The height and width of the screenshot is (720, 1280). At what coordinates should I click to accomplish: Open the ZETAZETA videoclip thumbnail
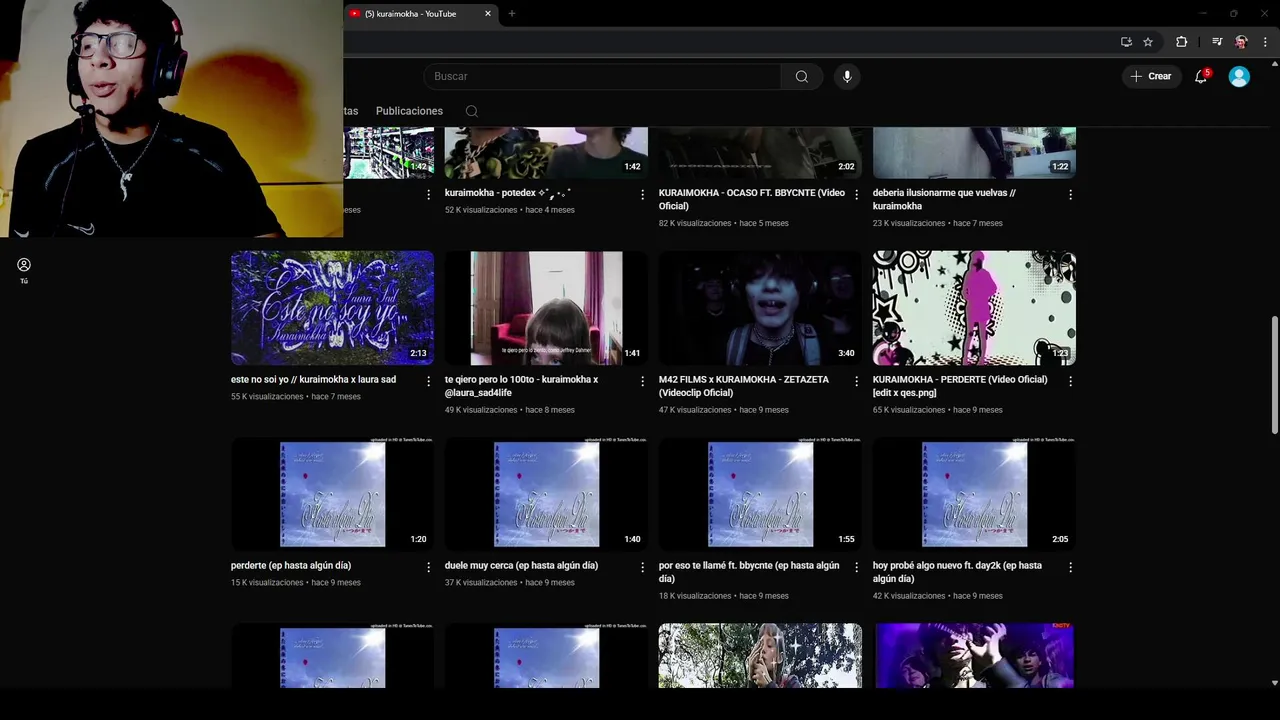pos(760,308)
